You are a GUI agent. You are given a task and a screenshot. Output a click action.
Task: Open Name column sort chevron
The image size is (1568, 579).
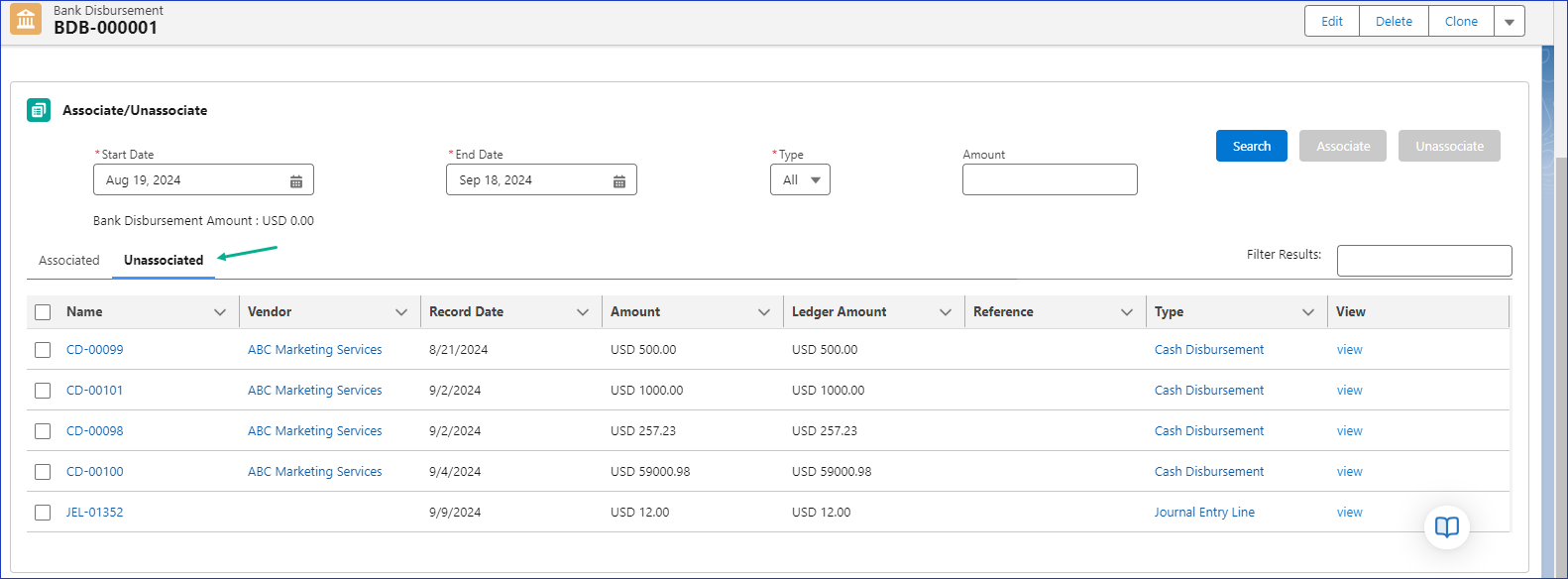[x=220, y=312]
